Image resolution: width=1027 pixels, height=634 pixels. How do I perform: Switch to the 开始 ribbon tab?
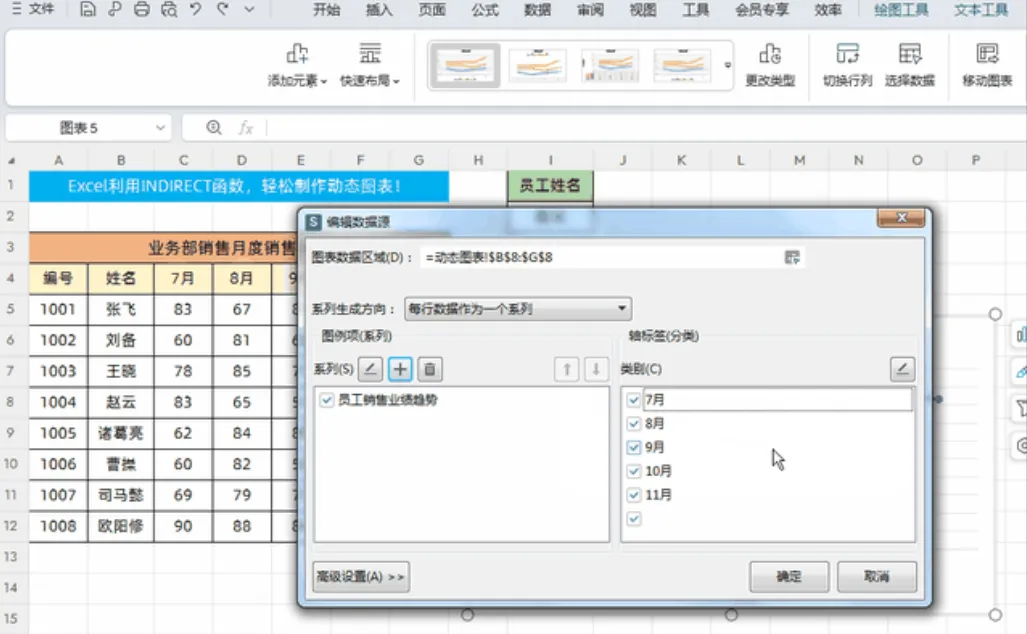coord(326,10)
